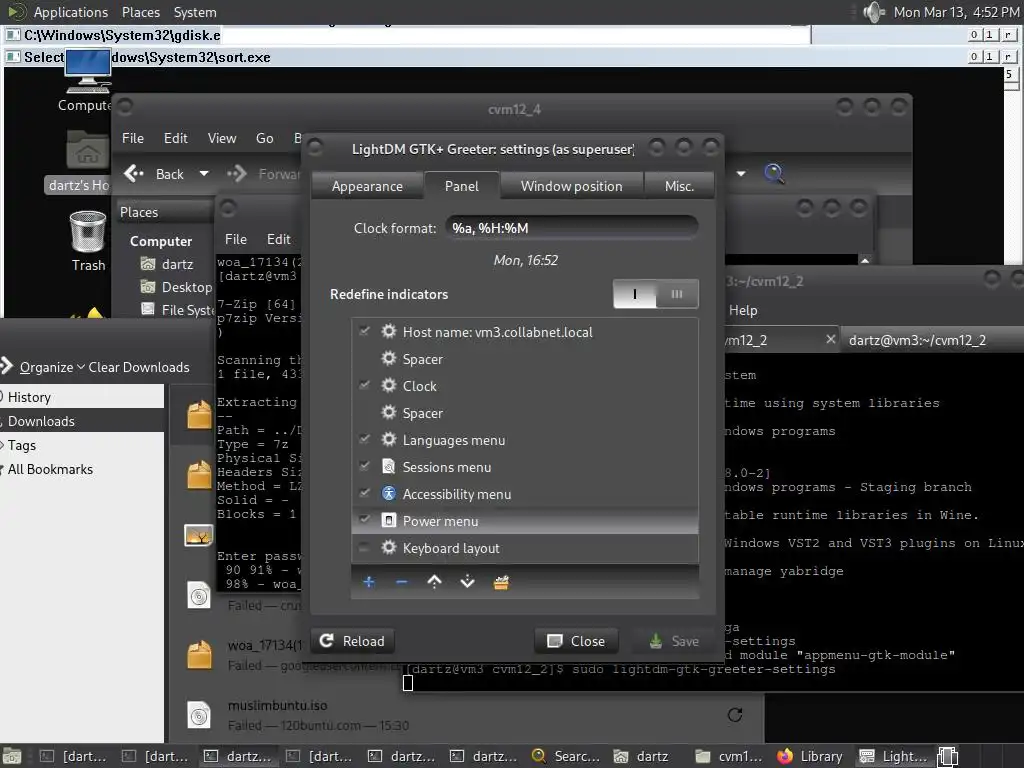Click the reset indicators list icon
The height and width of the screenshot is (768, 1024).
pyautogui.click(x=501, y=582)
